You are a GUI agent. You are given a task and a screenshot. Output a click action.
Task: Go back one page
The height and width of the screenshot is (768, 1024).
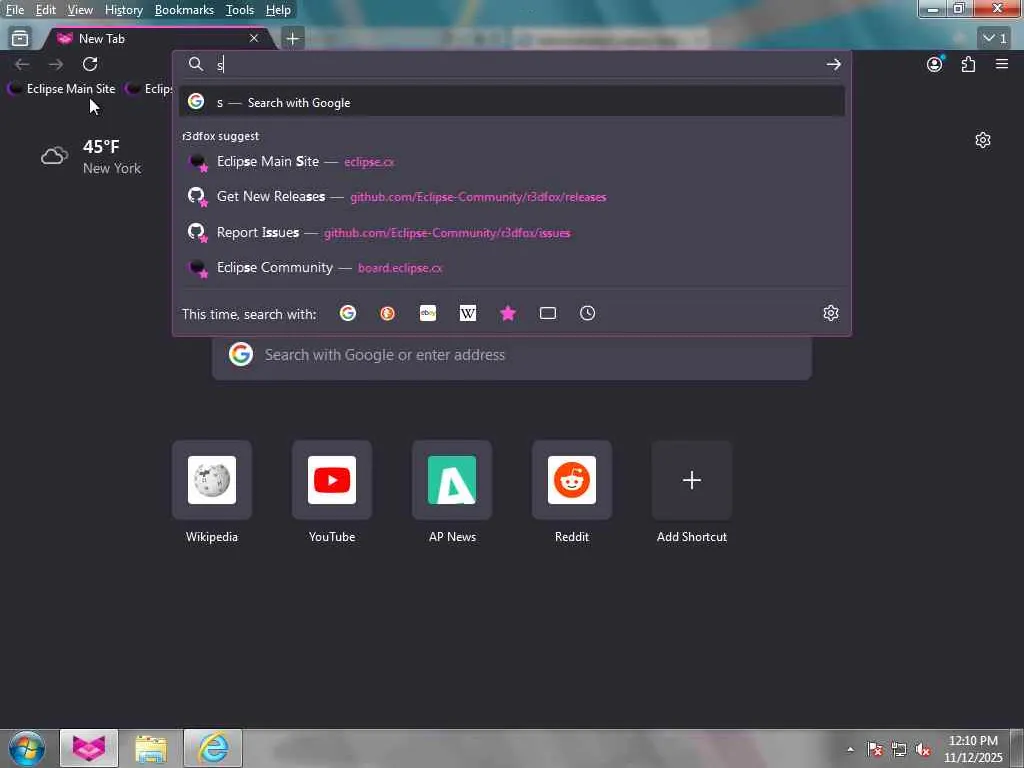[22, 64]
